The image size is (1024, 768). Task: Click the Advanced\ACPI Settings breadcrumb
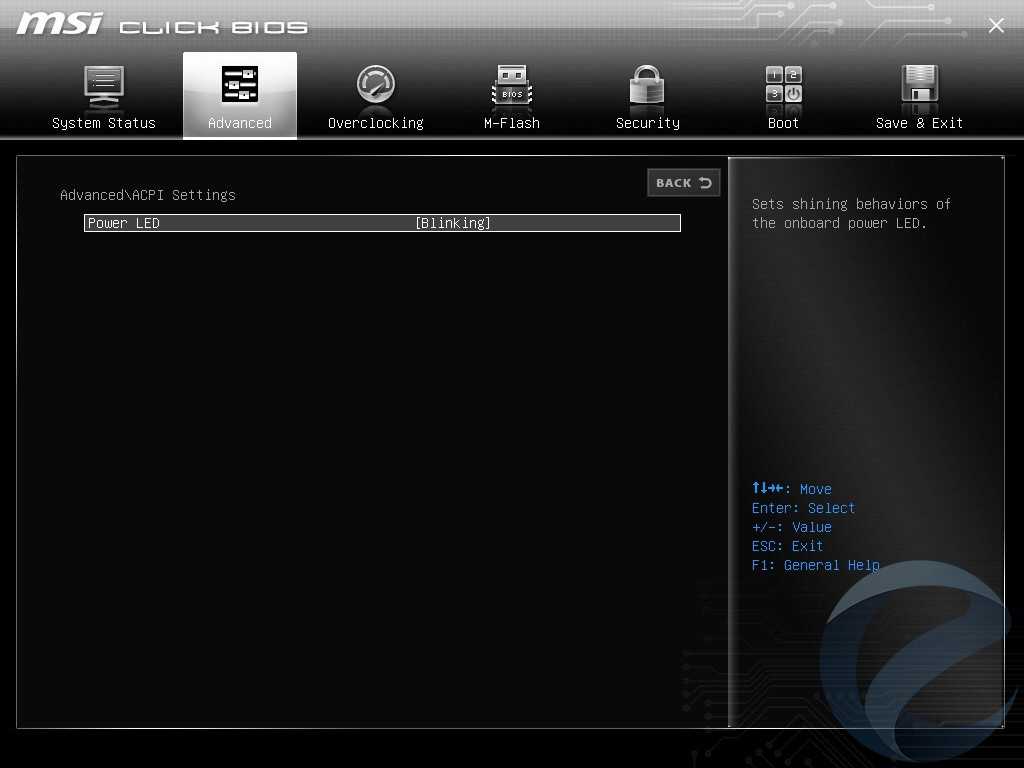pyautogui.click(x=148, y=195)
